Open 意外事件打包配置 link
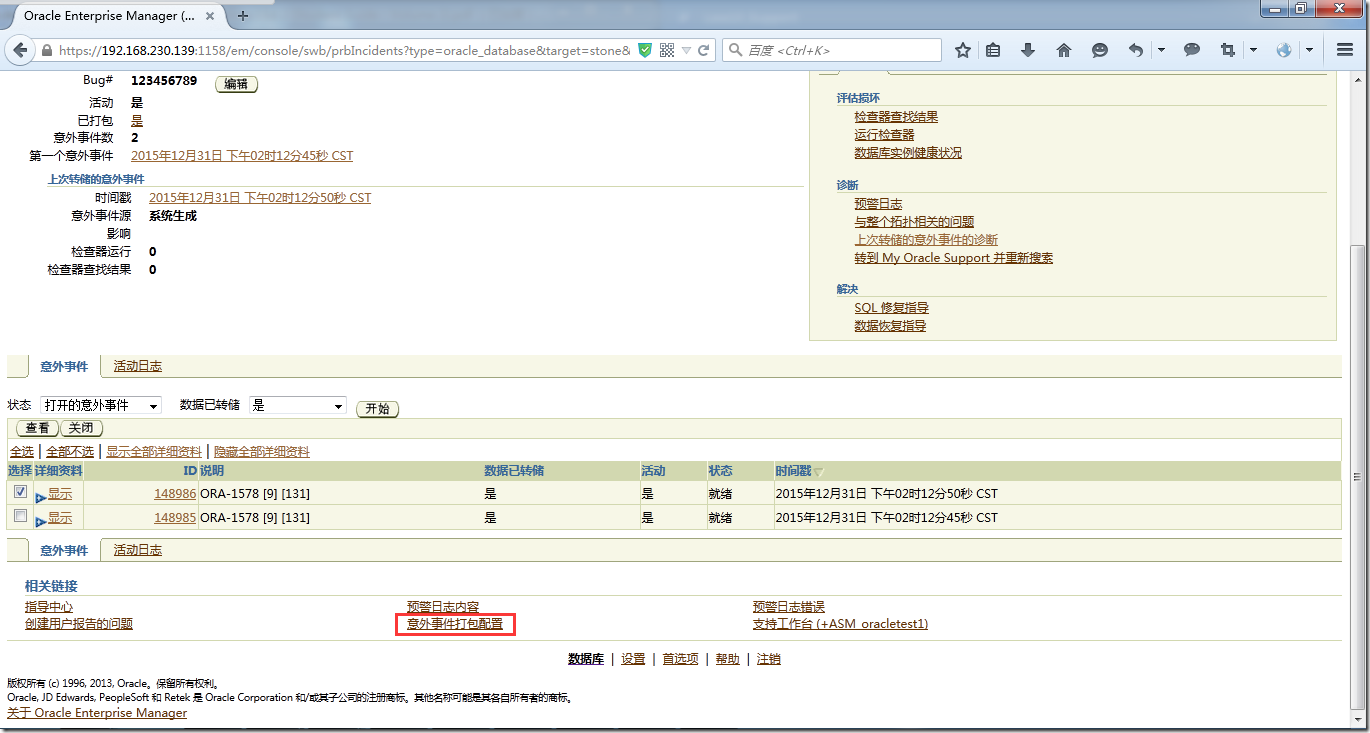1370x733 pixels. (x=455, y=624)
